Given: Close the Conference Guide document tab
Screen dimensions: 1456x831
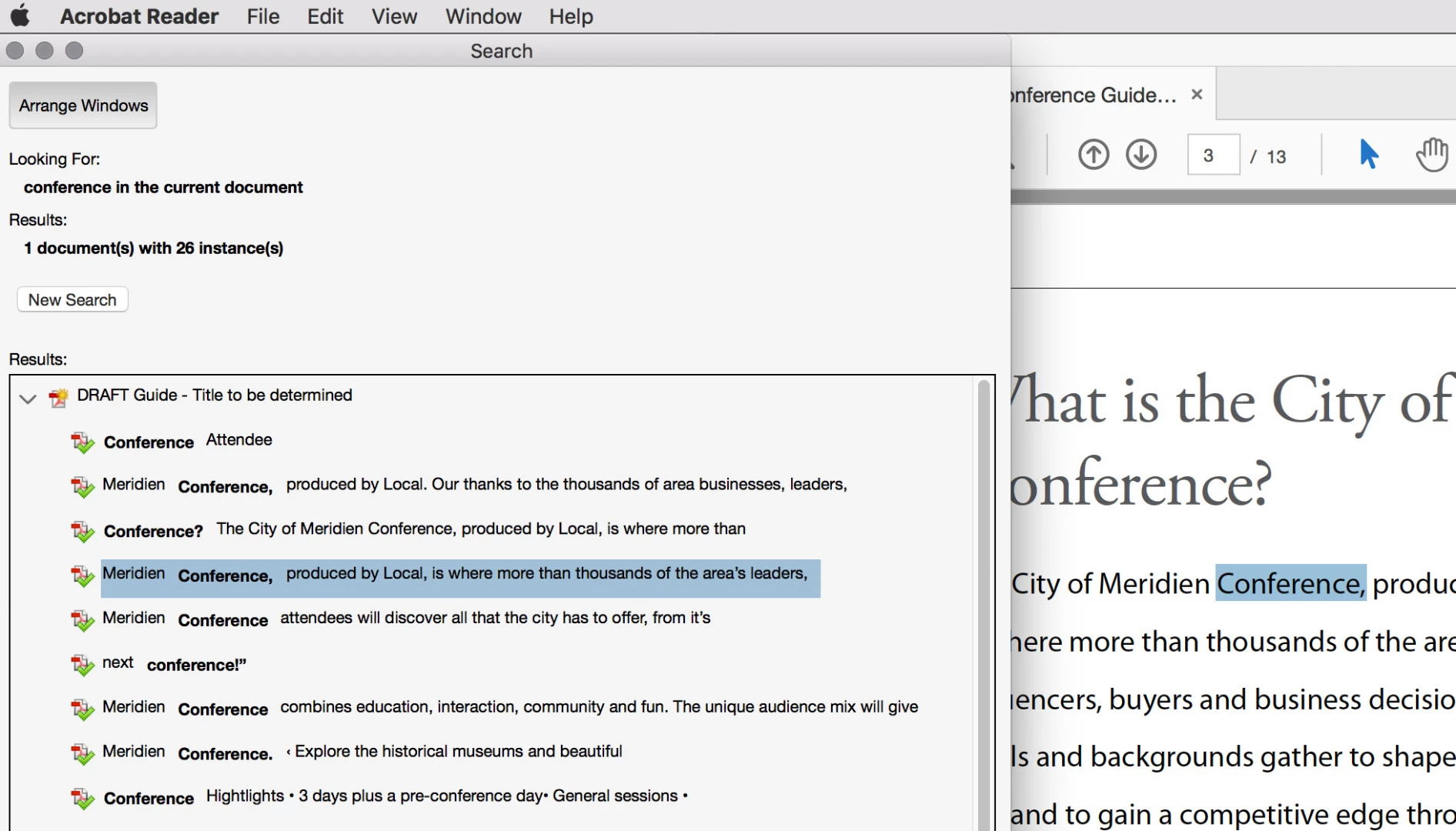Looking at the screenshot, I should pos(1197,95).
